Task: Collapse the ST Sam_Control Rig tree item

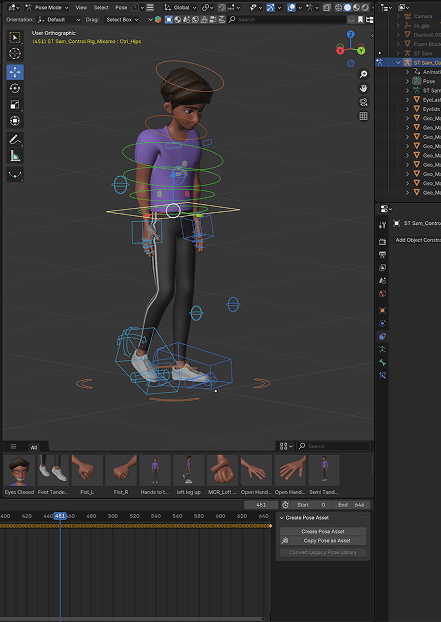Action: pos(398,63)
